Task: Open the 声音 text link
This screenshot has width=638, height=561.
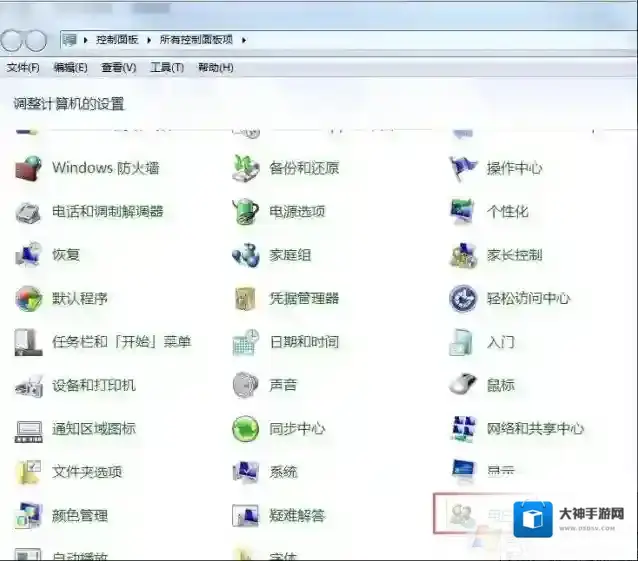Action: [283, 386]
